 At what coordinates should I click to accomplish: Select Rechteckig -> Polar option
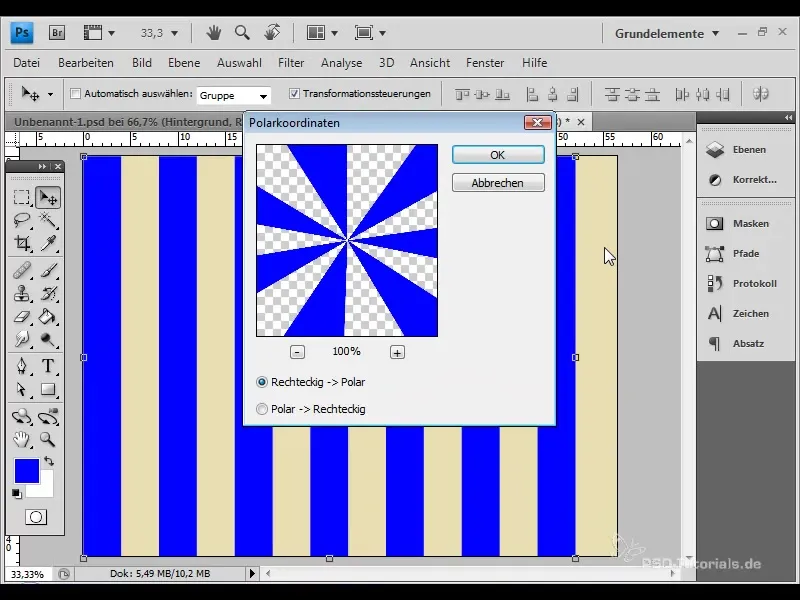(x=262, y=382)
